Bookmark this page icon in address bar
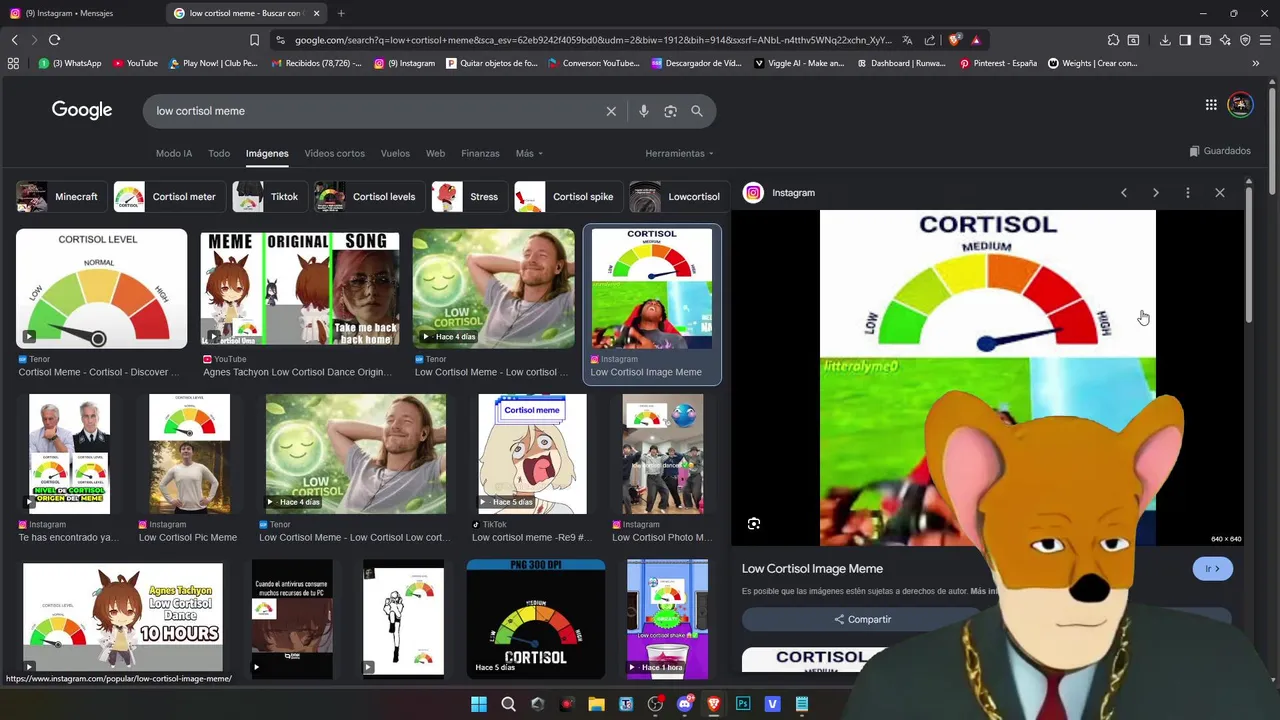Viewport: 1280px width, 720px height. tap(255, 40)
